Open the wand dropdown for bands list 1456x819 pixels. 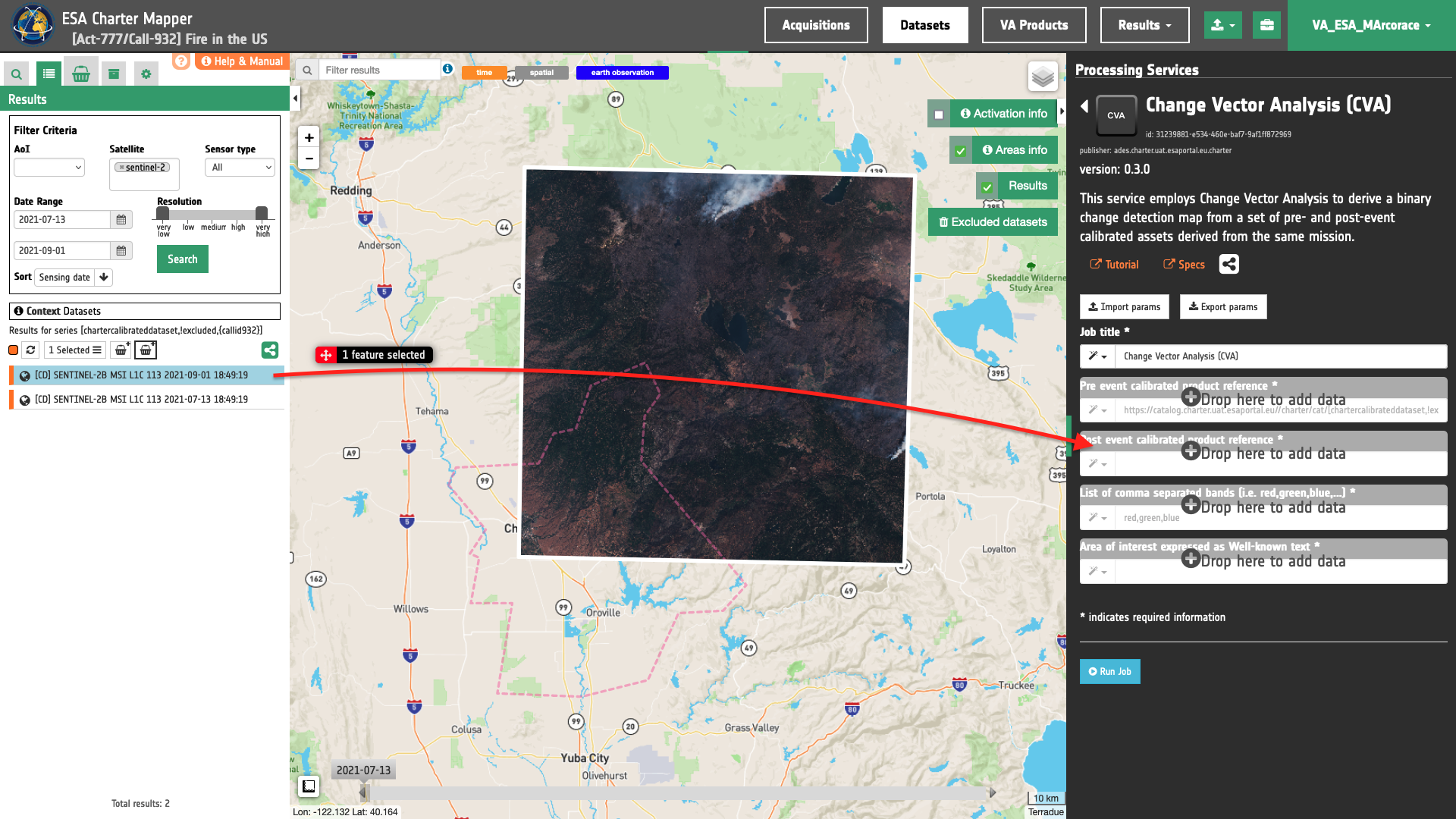(1097, 518)
